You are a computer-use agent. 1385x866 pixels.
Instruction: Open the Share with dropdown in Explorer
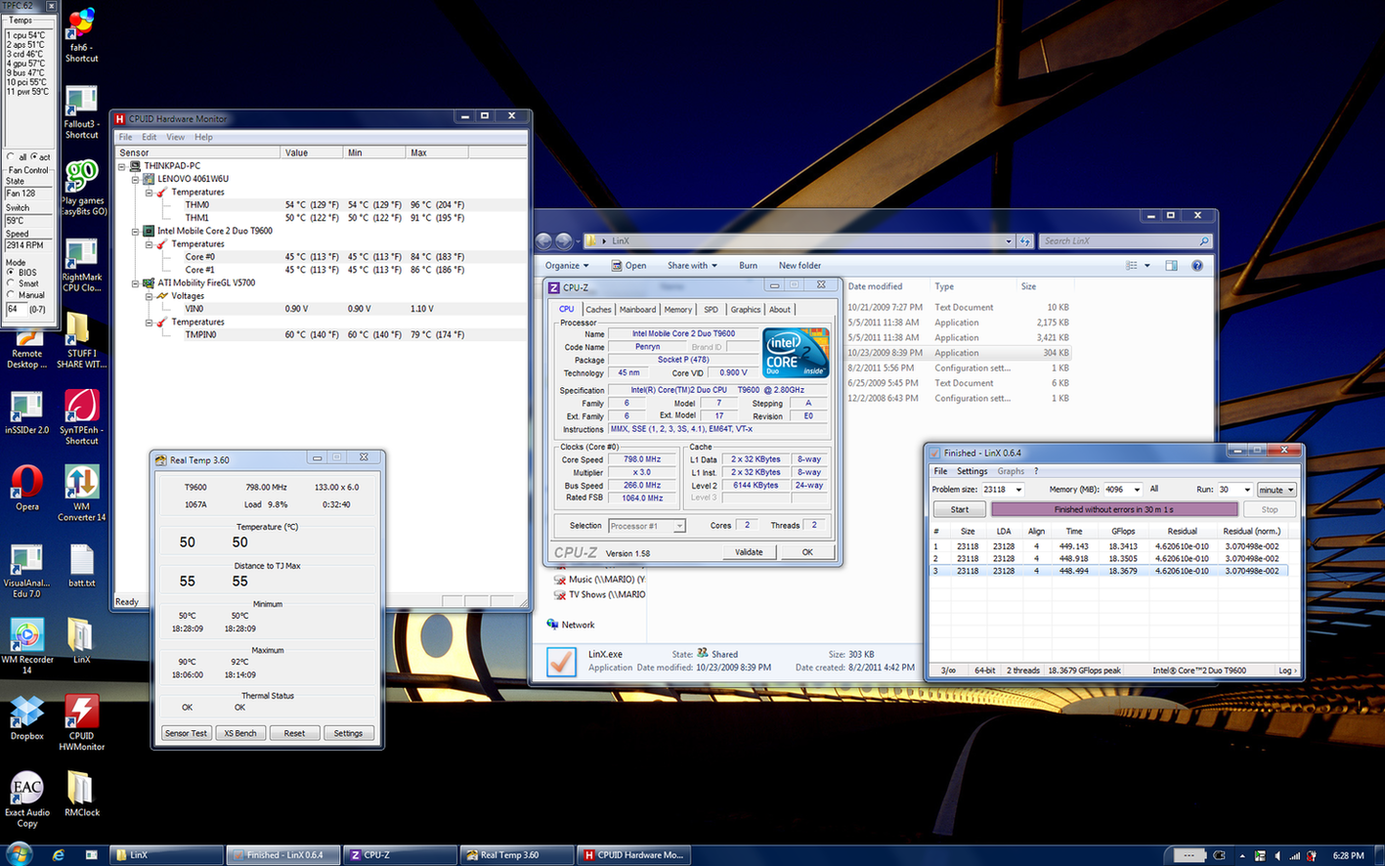693,266
